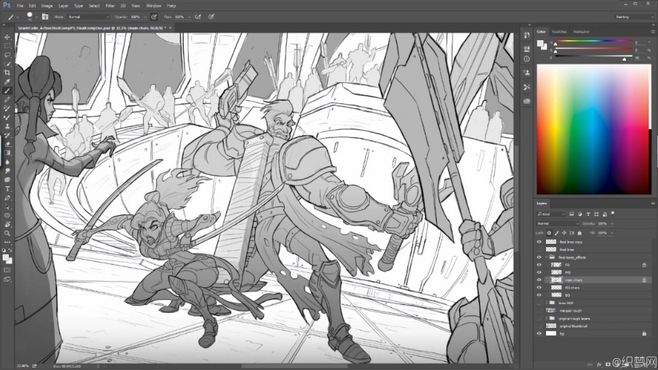Show the second layer in the Layers list
The image size is (658, 370).
[539, 250]
